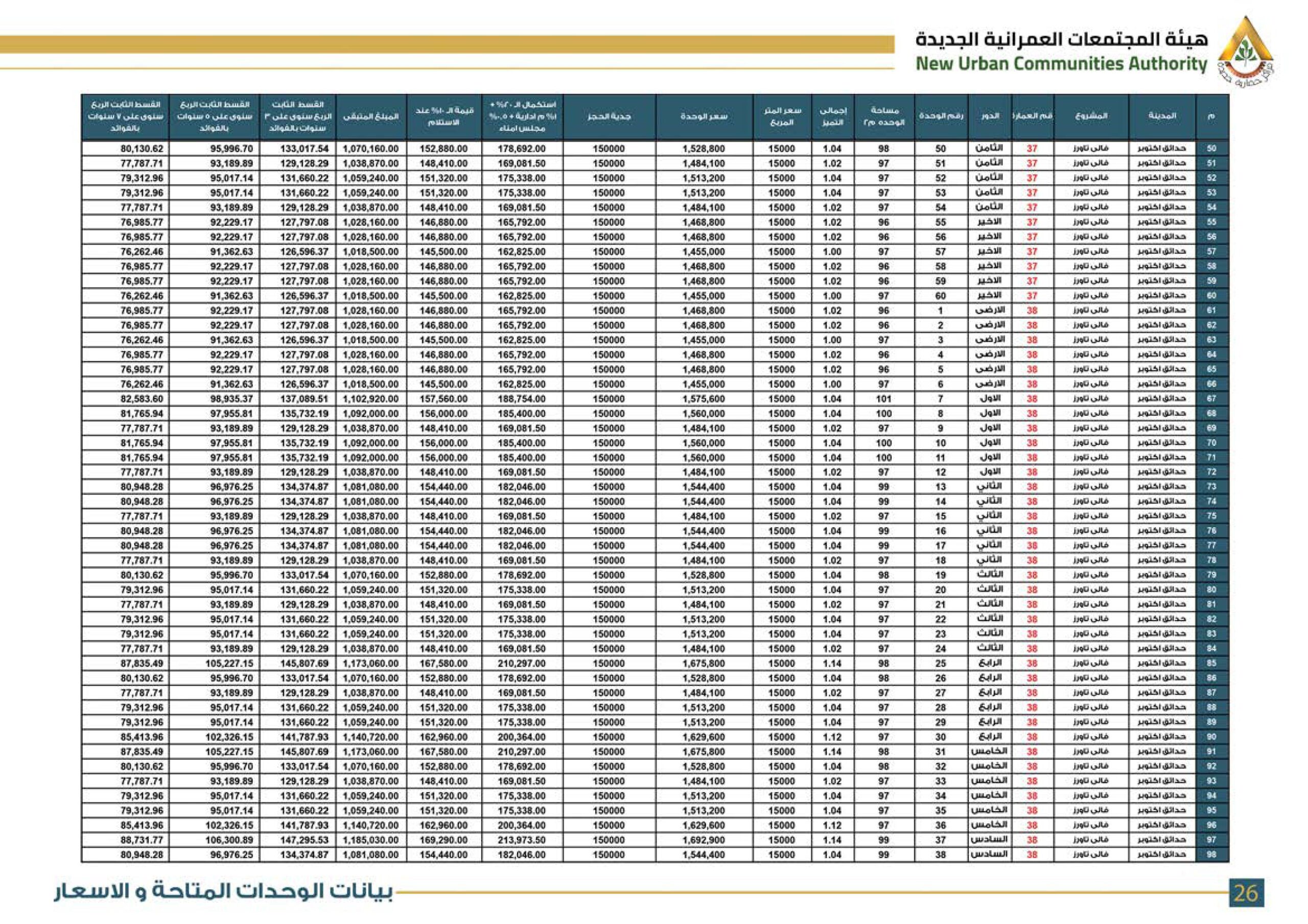The image size is (1308, 924).
Task: Select the المشروع column header
Action: coord(1091,116)
